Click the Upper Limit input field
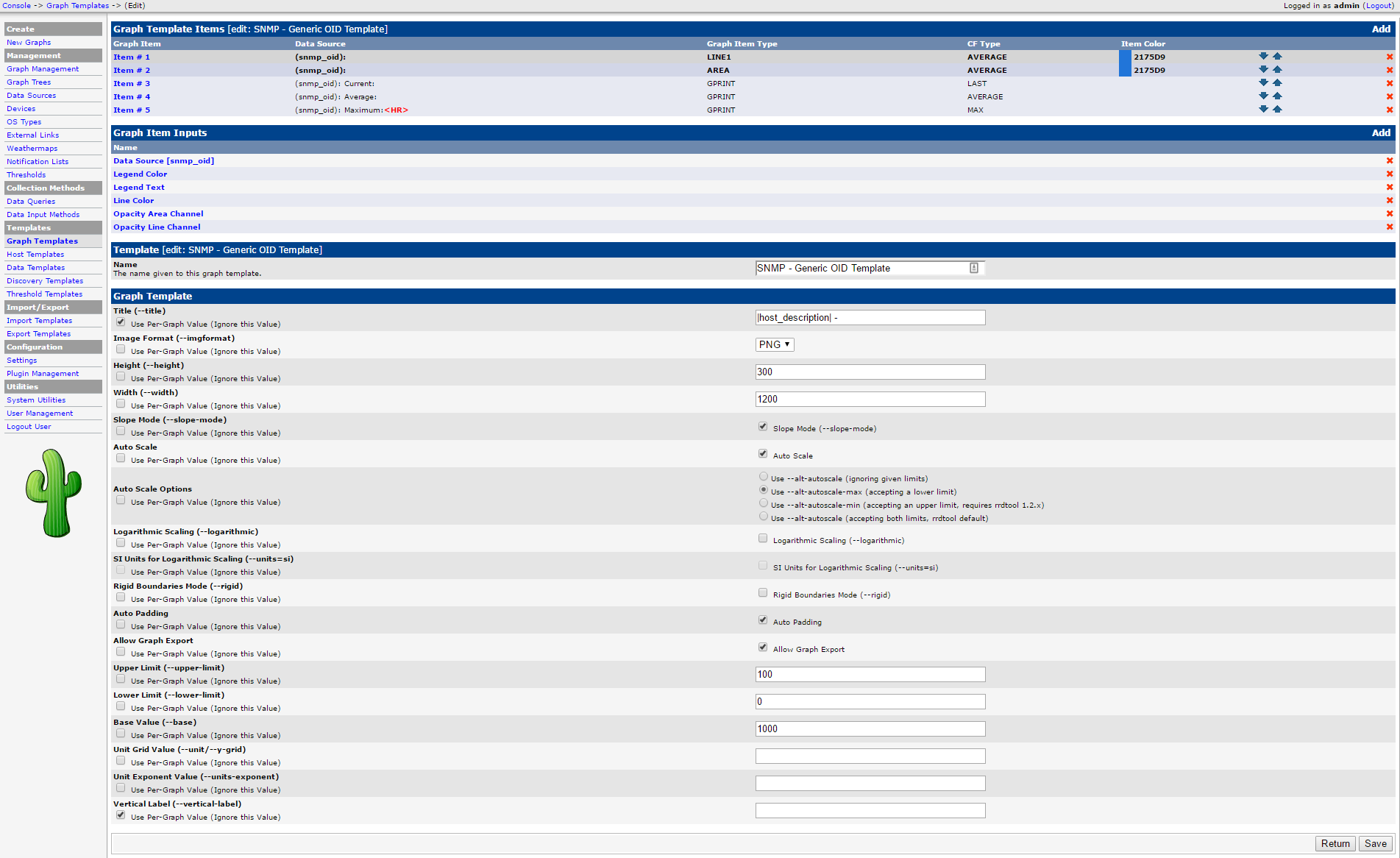 [x=870, y=675]
